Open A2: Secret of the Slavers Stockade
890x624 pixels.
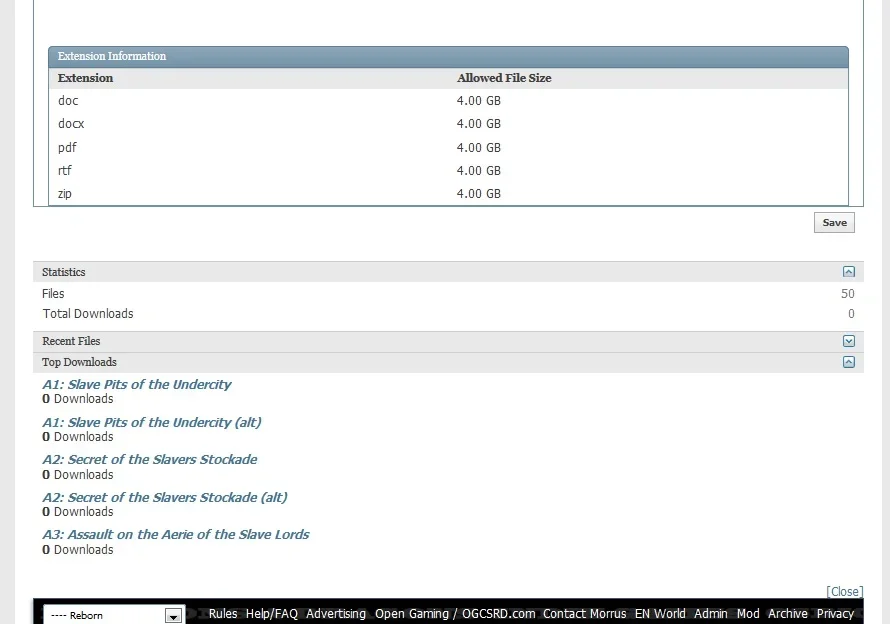pyautogui.click(x=149, y=459)
